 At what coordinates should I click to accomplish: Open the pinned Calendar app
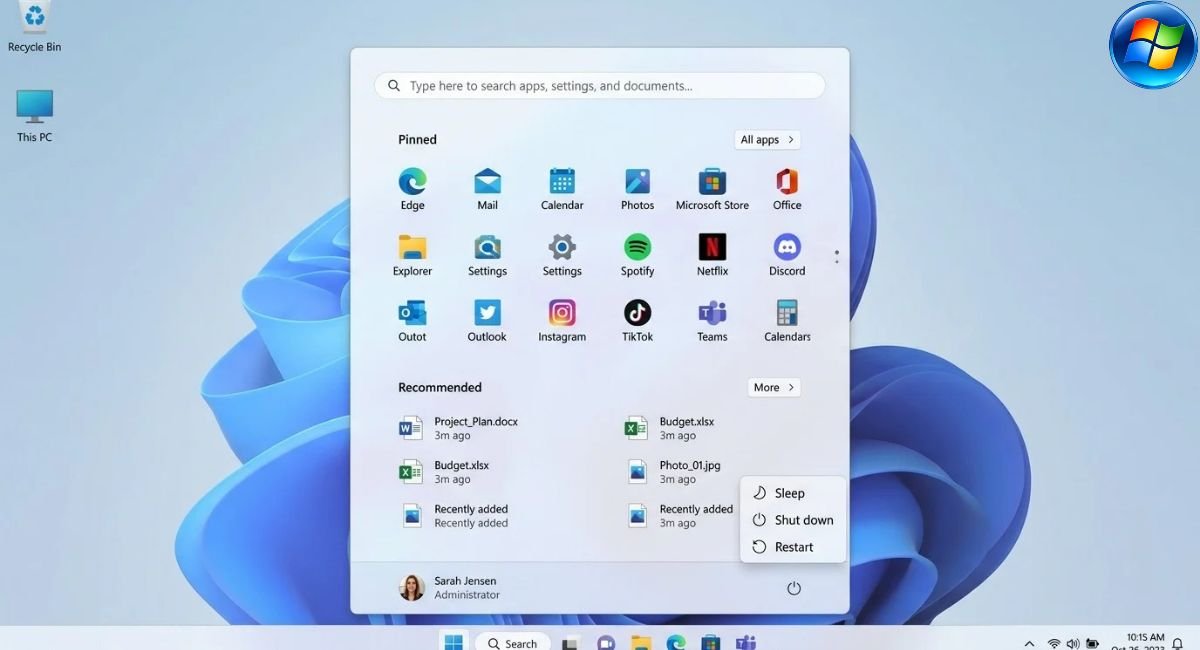[x=562, y=189]
